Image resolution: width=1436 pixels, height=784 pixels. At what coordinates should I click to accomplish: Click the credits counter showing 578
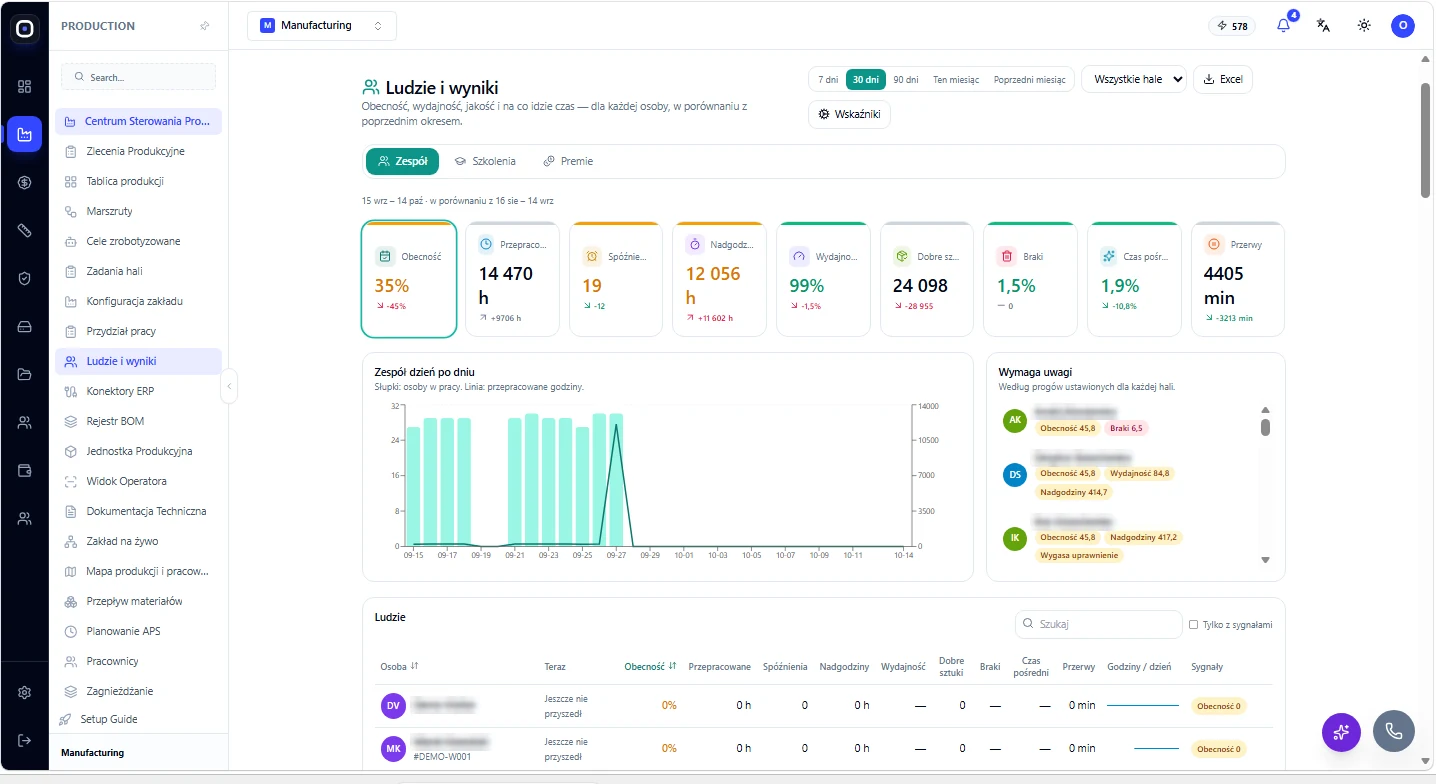(1232, 26)
